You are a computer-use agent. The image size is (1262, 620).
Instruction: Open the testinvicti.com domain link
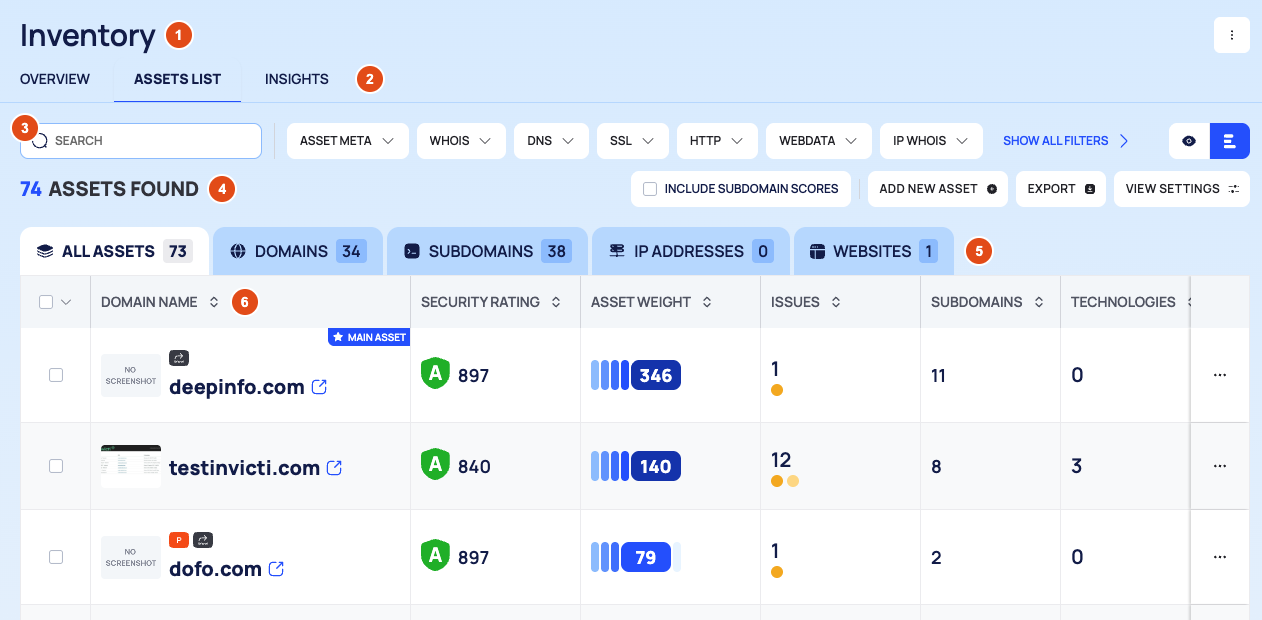244,467
